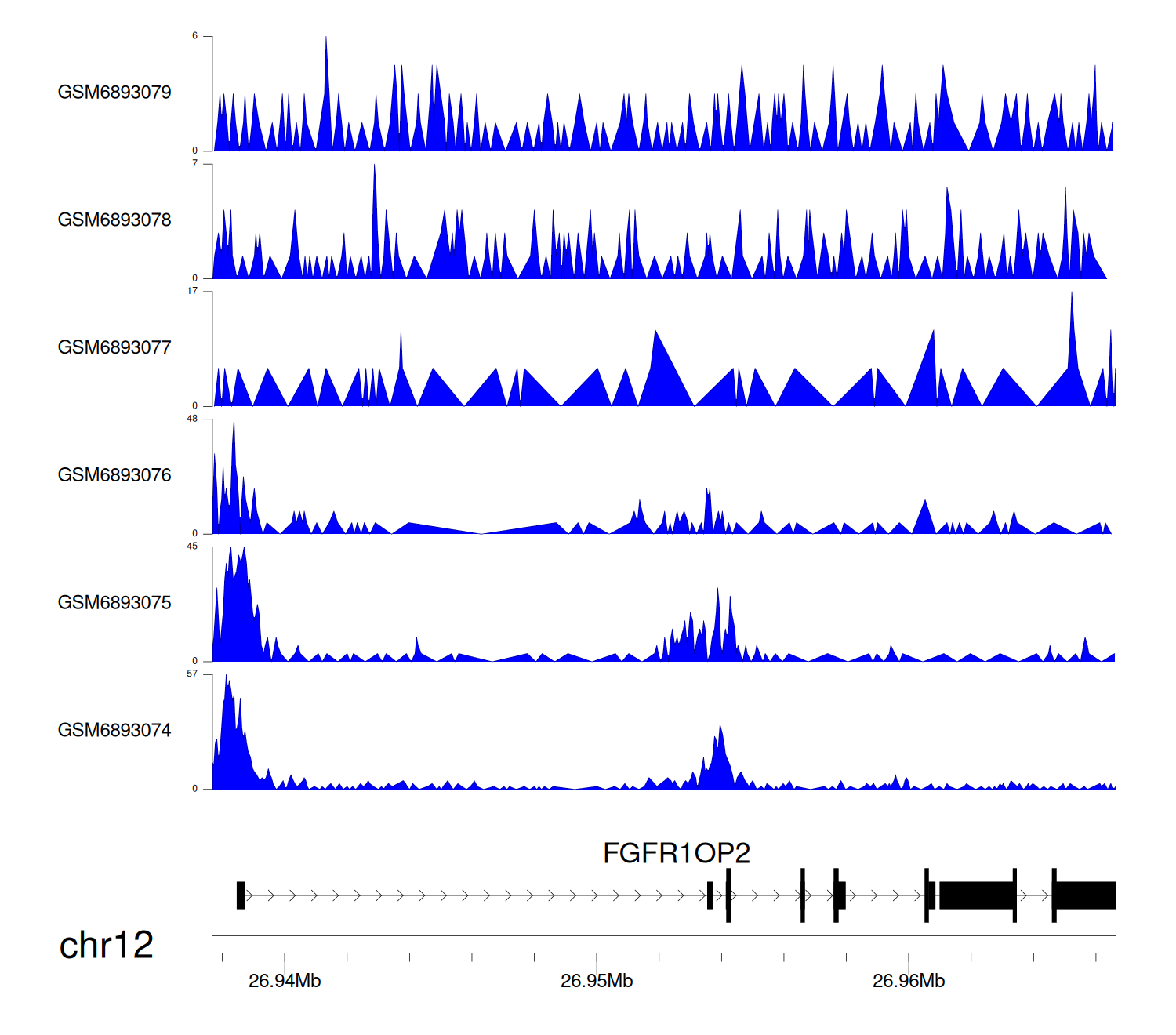Viewport: 1176px width, 1035px height.
Task: Click the y-axis maximum 48 on GSM6893076
Action: [192, 419]
